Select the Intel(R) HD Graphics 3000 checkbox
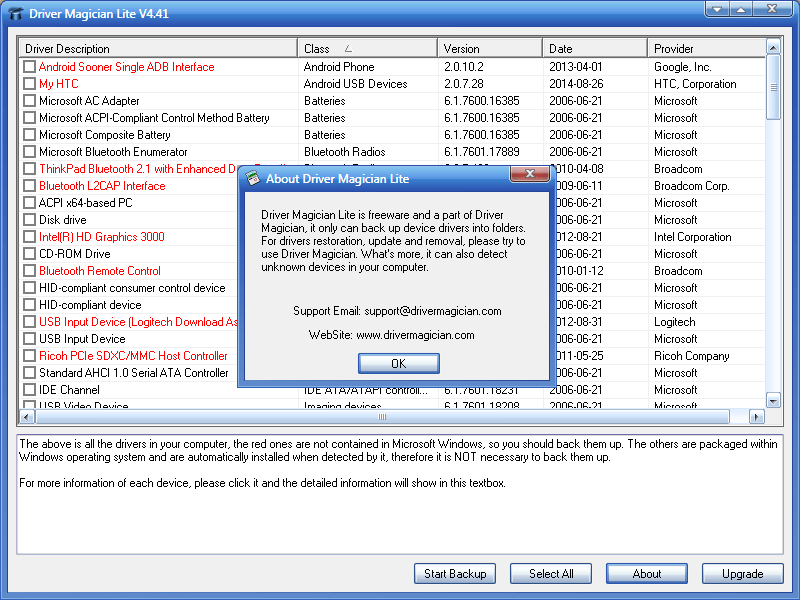 [30, 237]
